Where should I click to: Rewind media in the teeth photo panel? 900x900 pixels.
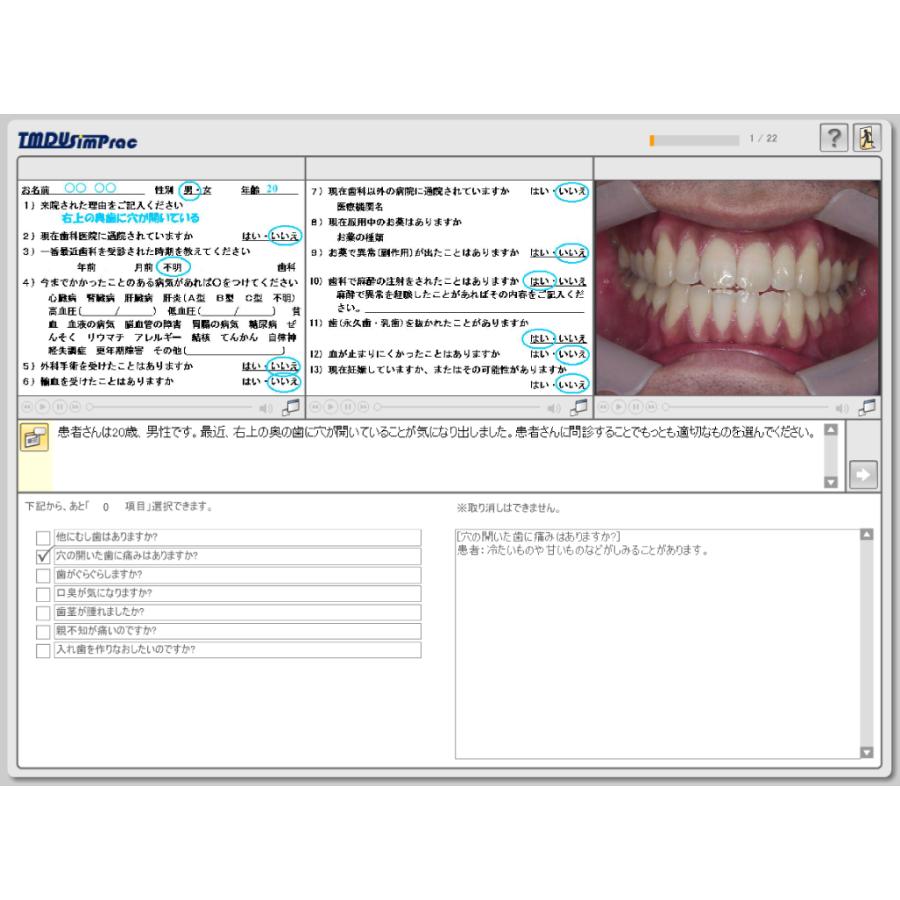tap(603, 407)
